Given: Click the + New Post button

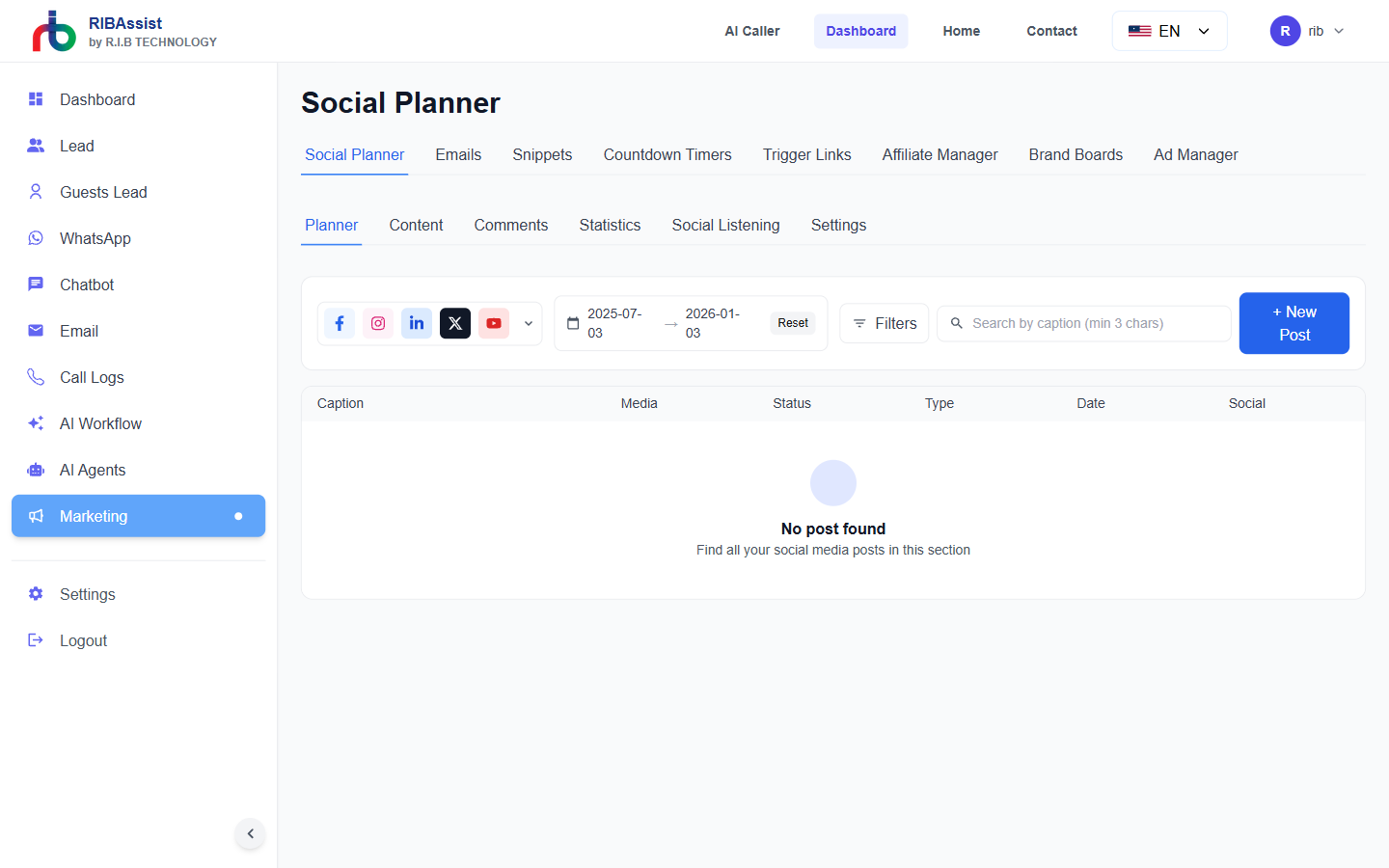Looking at the screenshot, I should pos(1294,323).
